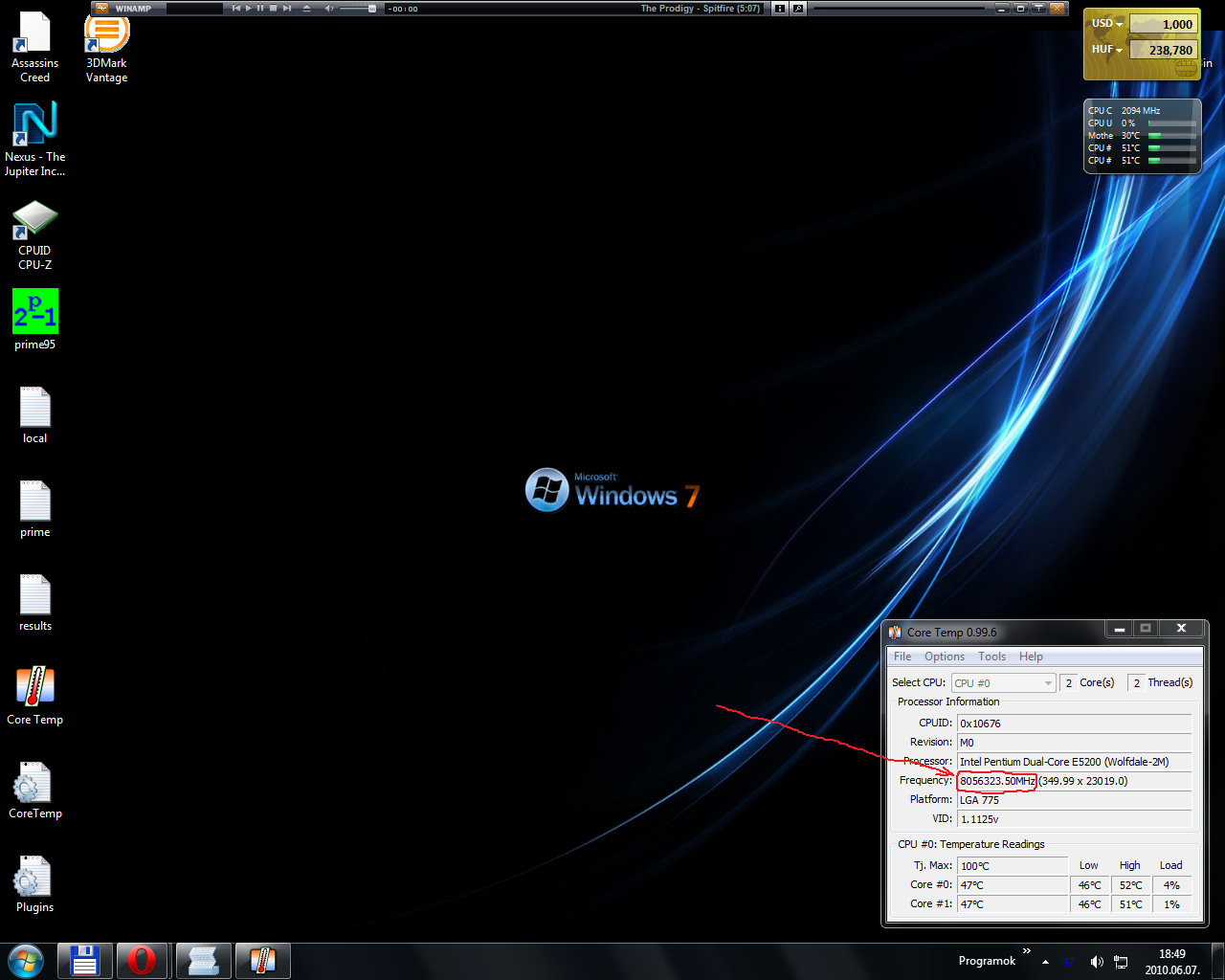Click the Platform value LGA 775
This screenshot has width=1225, height=980.
click(1075, 800)
